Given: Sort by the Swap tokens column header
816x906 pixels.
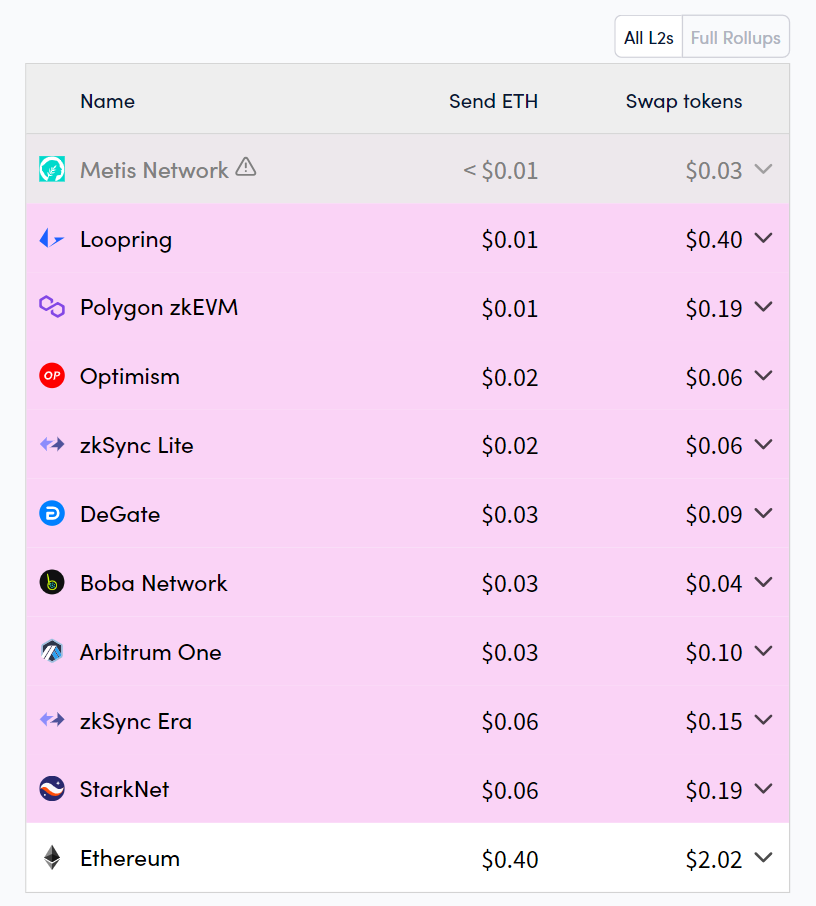Looking at the screenshot, I should (x=684, y=101).
